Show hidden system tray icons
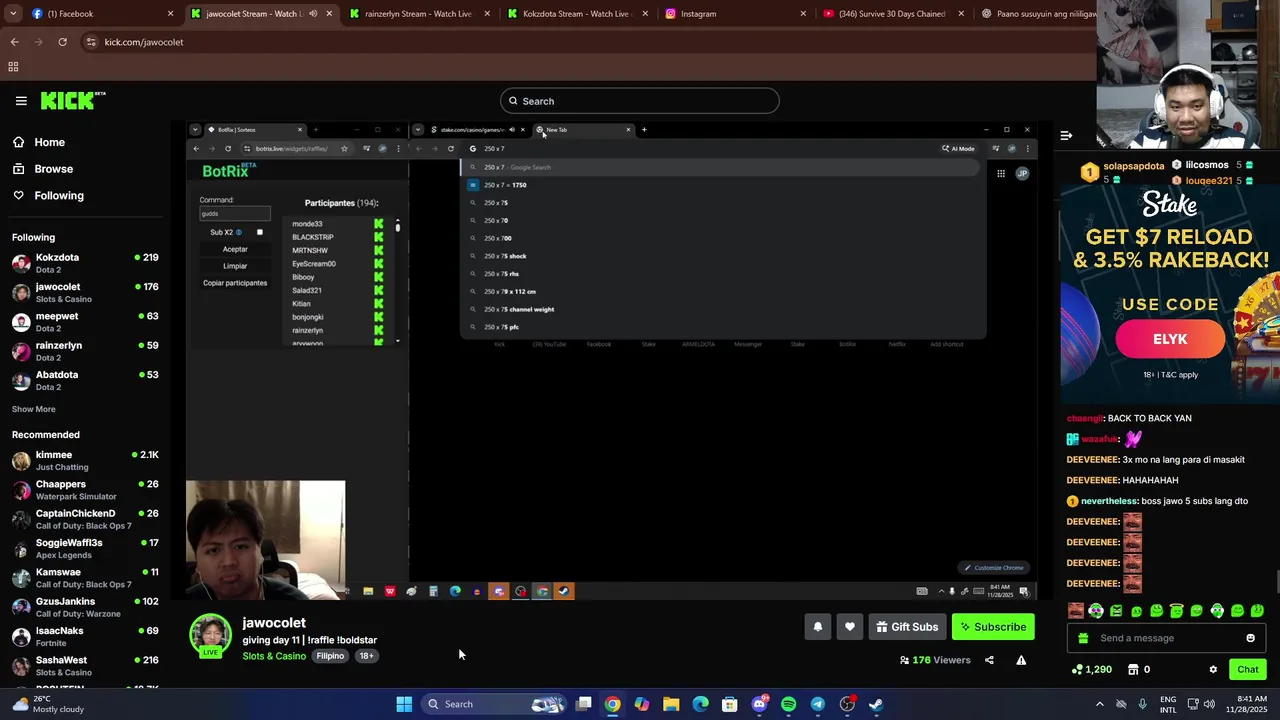This screenshot has width=1280, height=720. tap(1100, 704)
